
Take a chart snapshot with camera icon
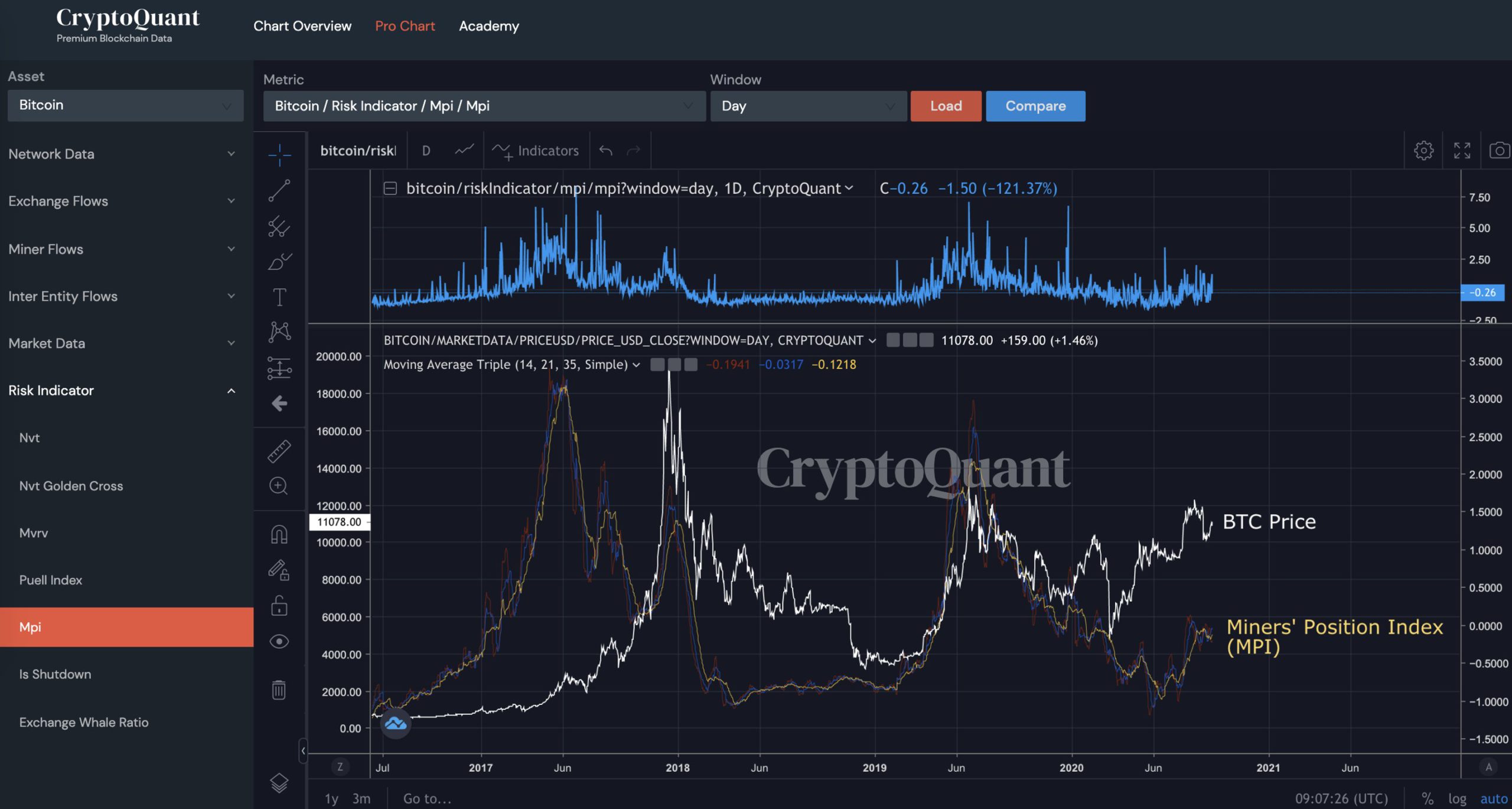[x=1499, y=151]
